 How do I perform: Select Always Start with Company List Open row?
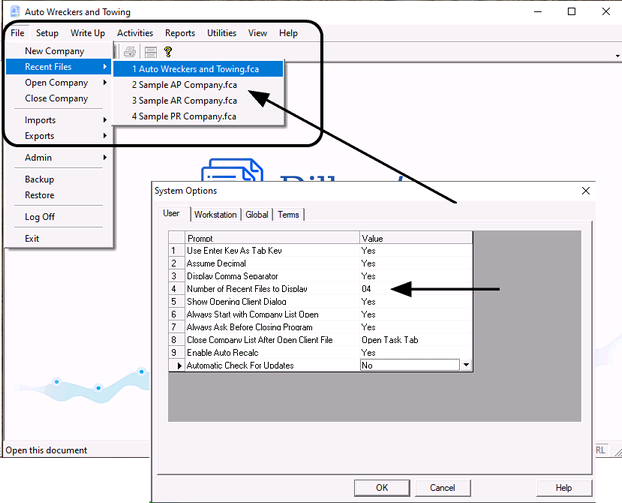tap(321, 314)
